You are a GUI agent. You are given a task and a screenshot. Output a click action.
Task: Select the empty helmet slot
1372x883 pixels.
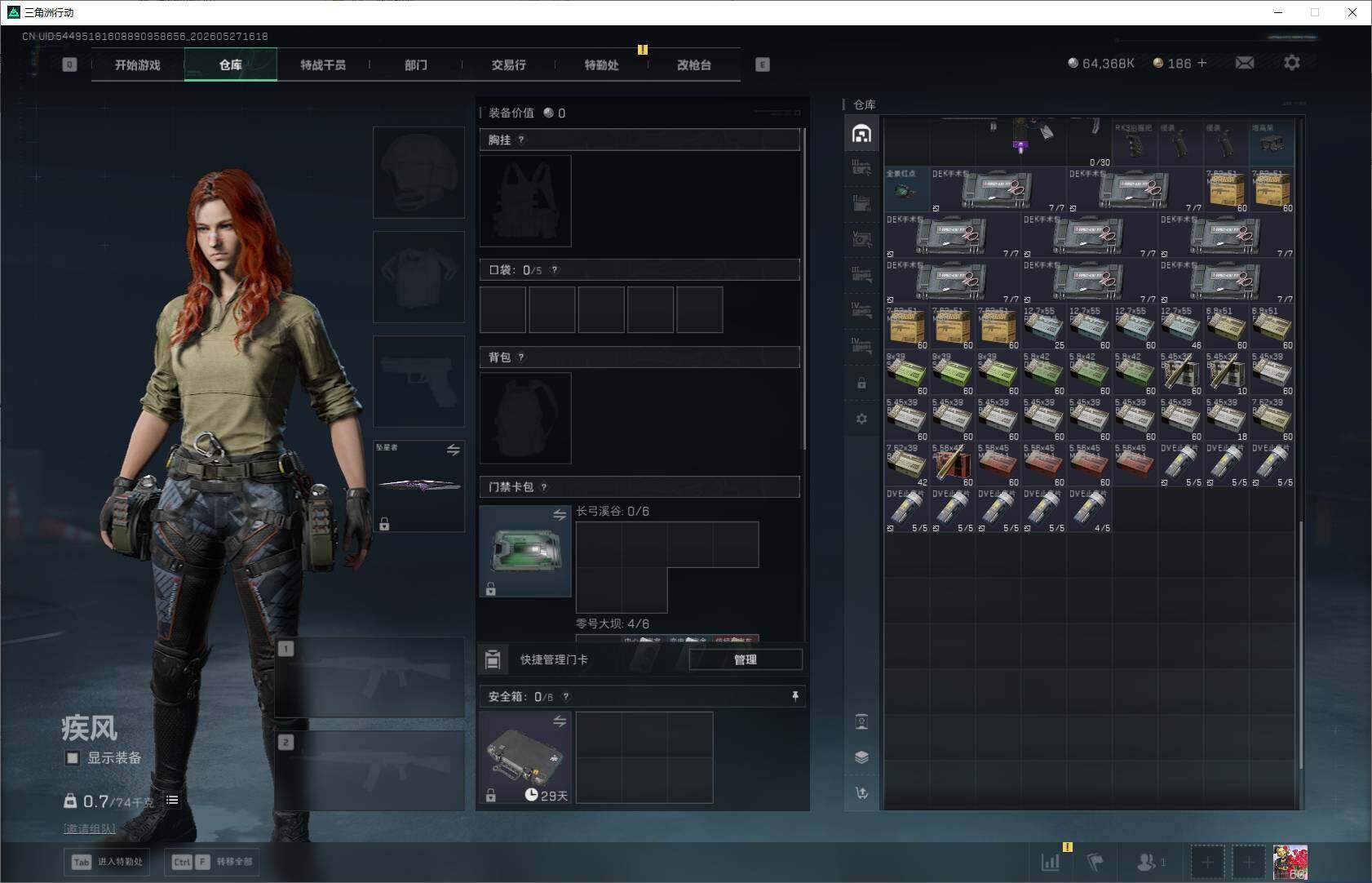click(418, 172)
